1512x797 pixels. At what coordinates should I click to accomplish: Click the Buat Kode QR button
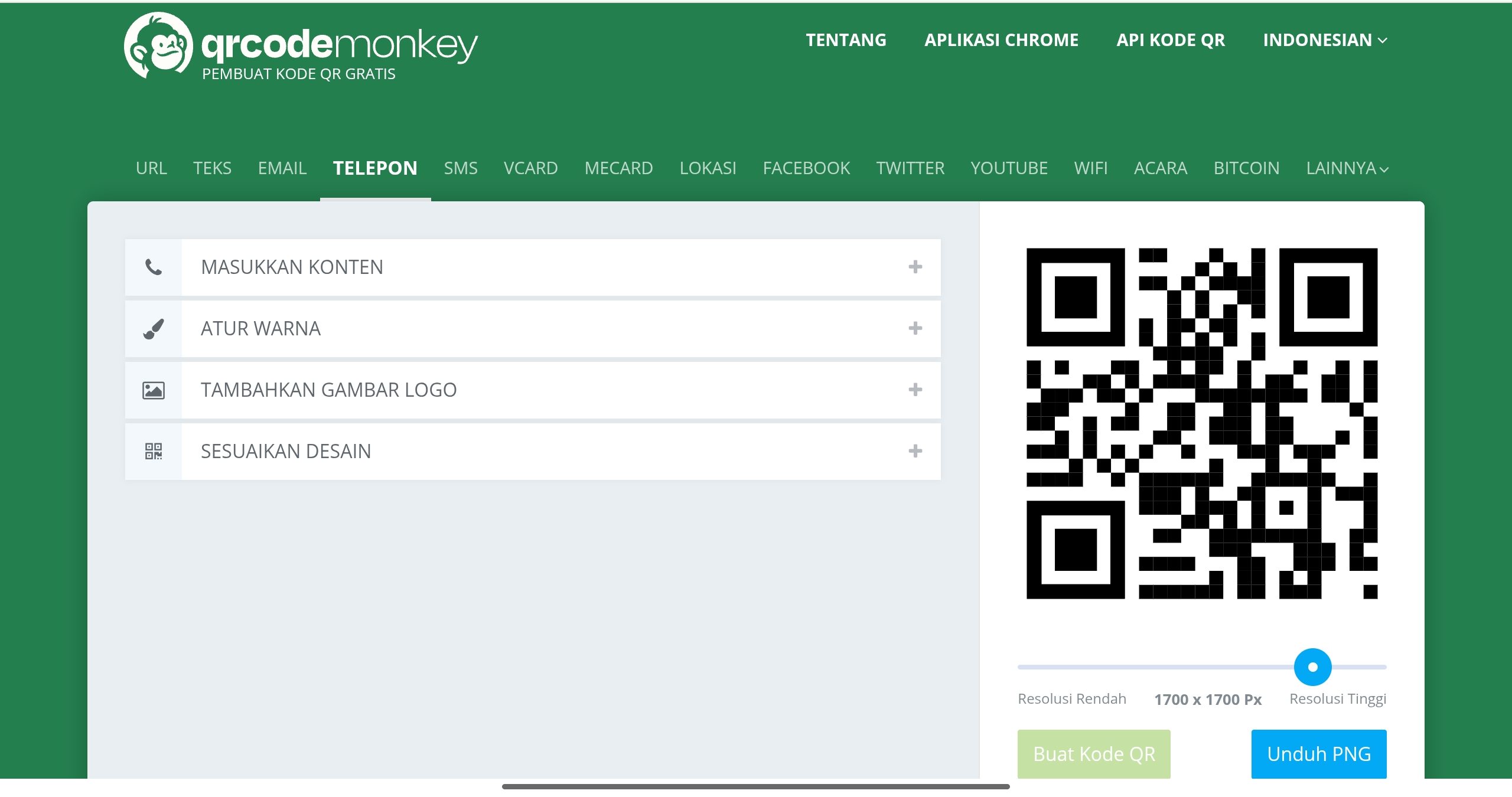[x=1094, y=754]
